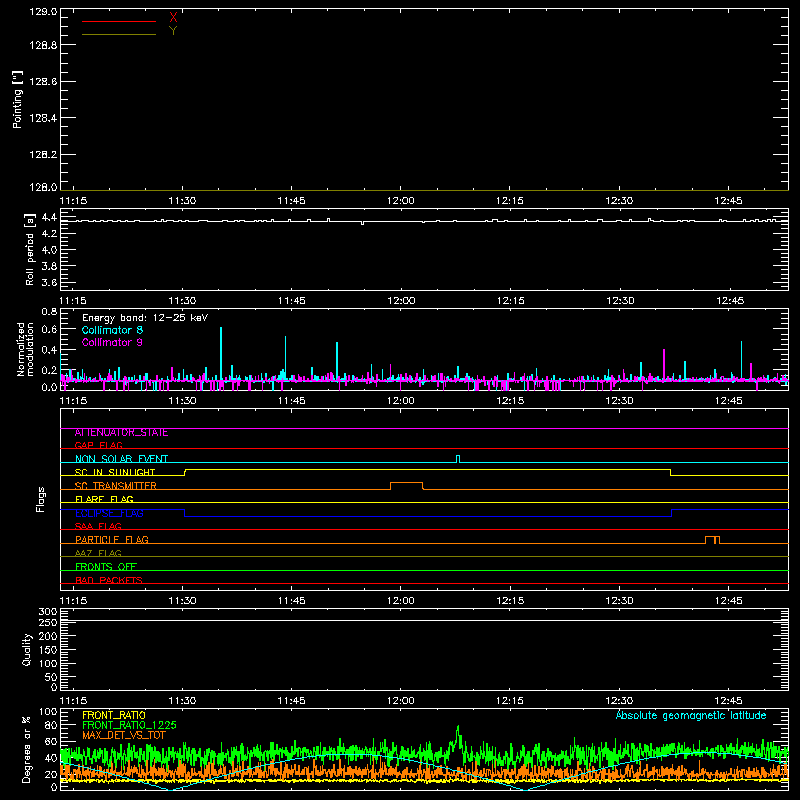
Task: Click the GAP_FLAG label
Action: (x=98, y=445)
